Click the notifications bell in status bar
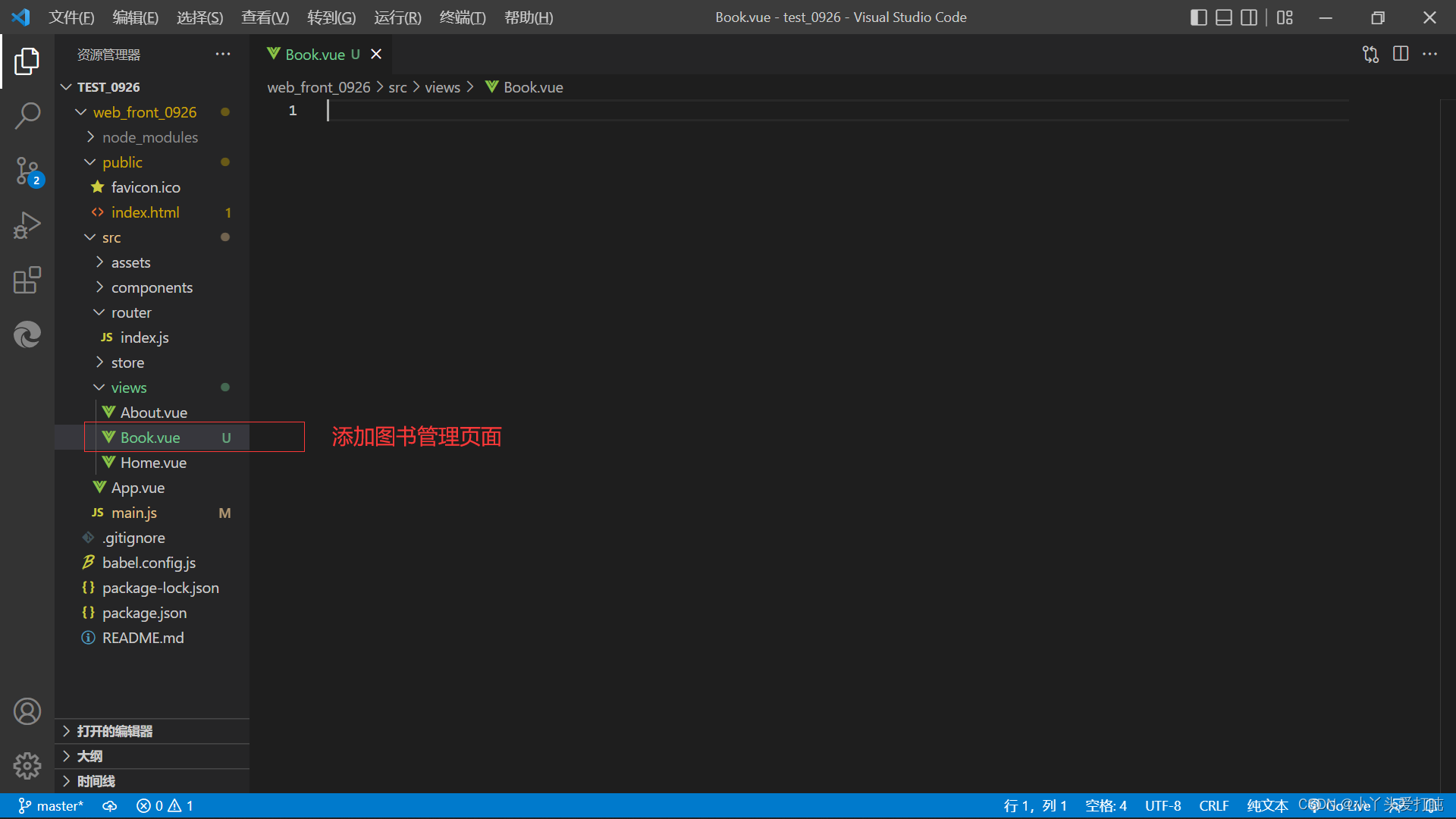1456x819 pixels. coord(1430,806)
